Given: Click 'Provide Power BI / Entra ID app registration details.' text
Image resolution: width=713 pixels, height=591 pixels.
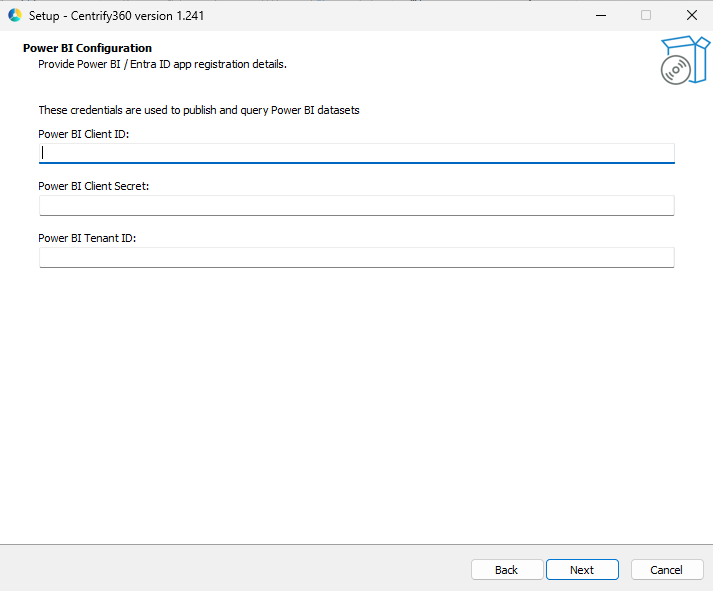Looking at the screenshot, I should pos(162,64).
